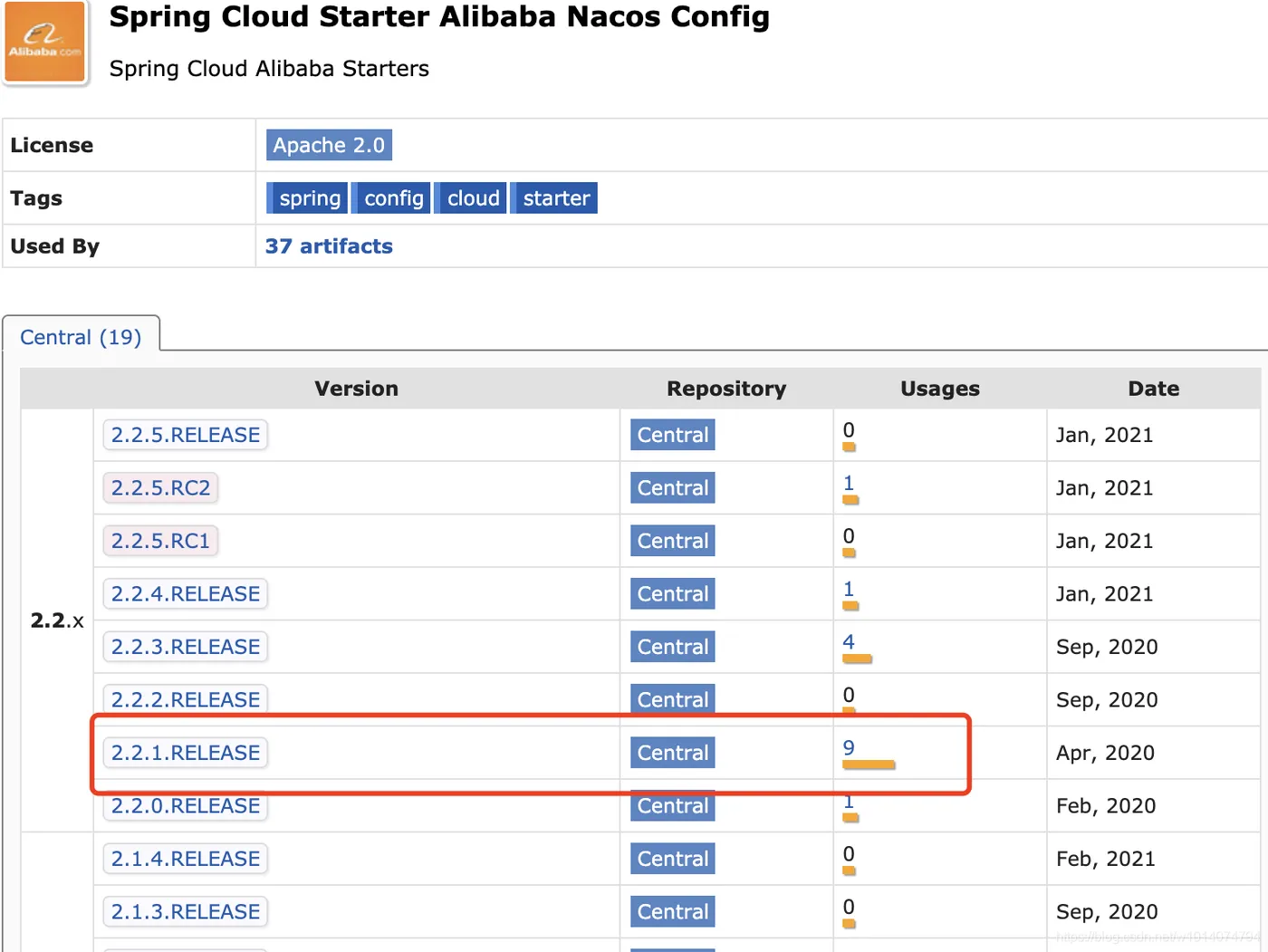Open usages count 1 for 2.2.4.RELEASE
The width and height of the screenshot is (1268, 952).
click(x=849, y=589)
